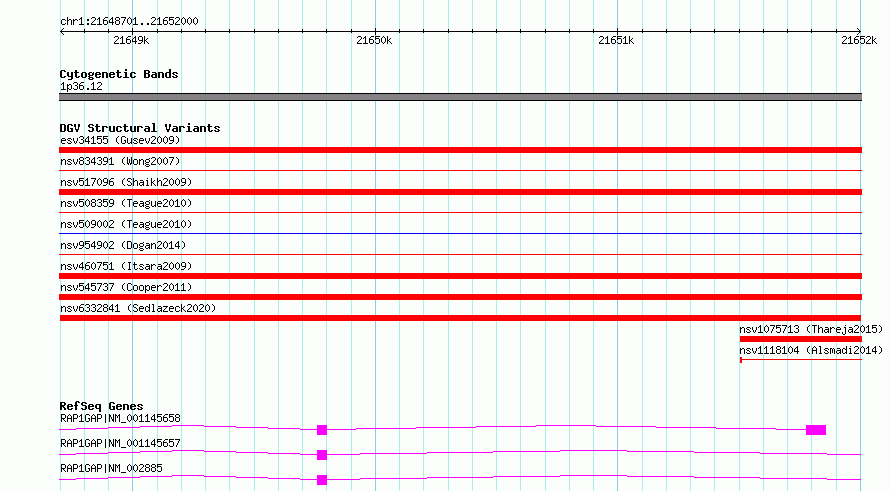Screen dimensions: 890x491
Task: Click the Cytogenetic Bands track title
Action: click(119, 74)
